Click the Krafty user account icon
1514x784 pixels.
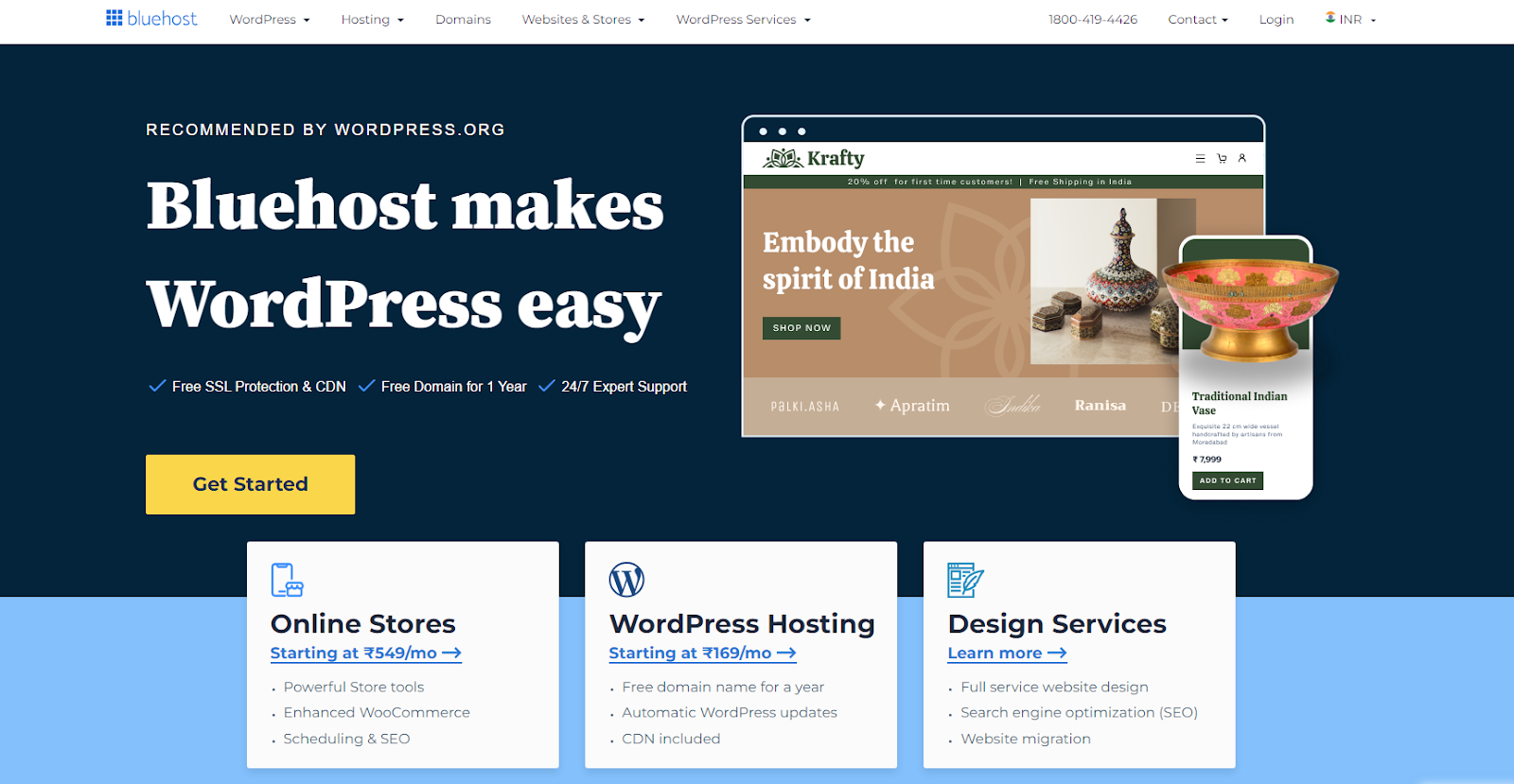coord(1242,159)
